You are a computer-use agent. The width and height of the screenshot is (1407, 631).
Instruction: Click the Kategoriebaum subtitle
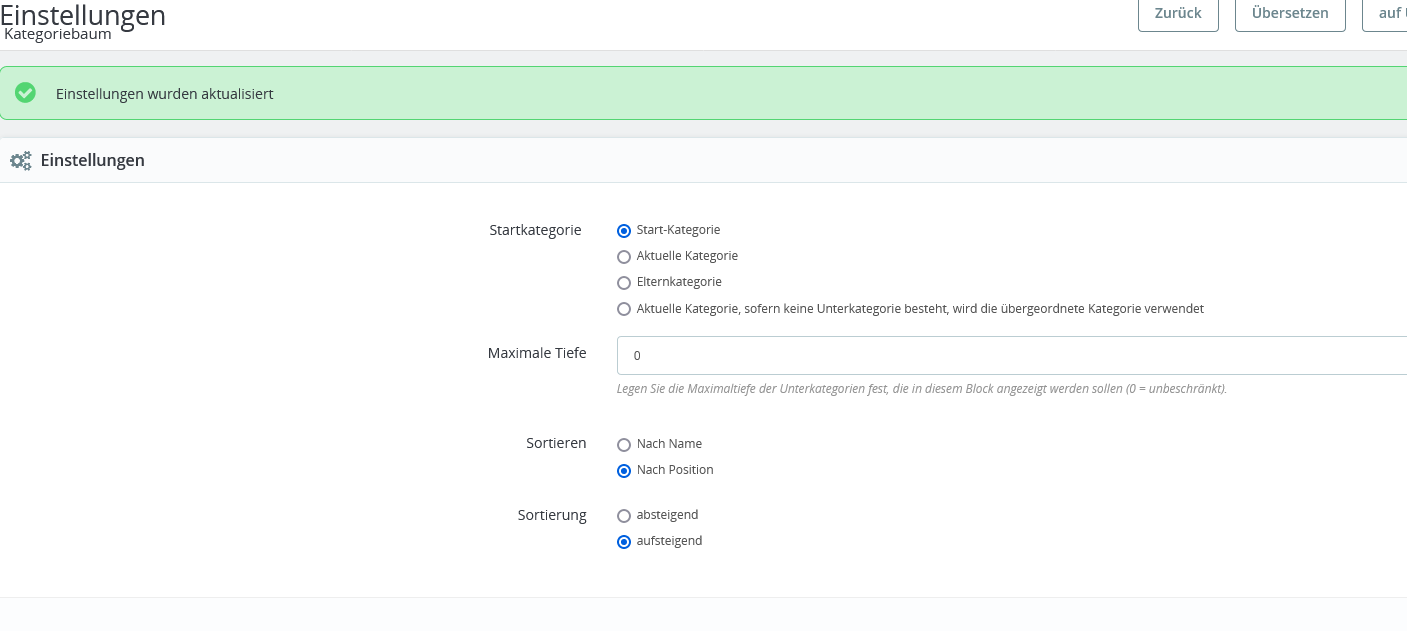point(58,34)
